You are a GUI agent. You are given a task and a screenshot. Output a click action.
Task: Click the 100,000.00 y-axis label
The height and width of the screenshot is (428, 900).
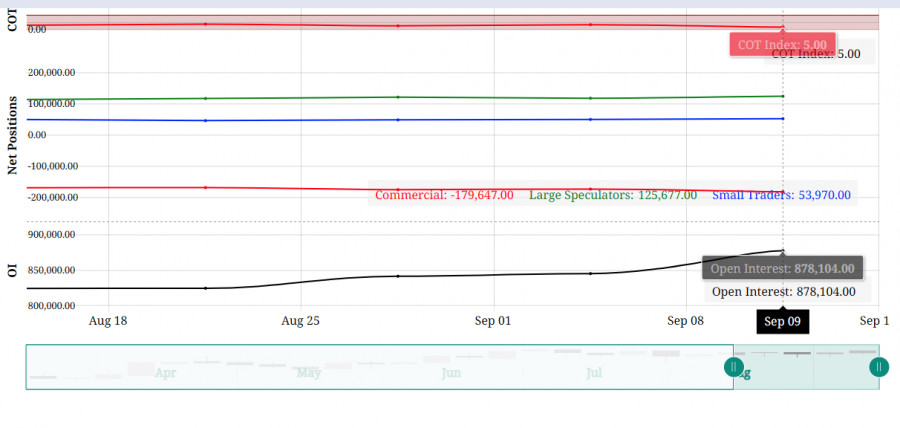click(52, 104)
